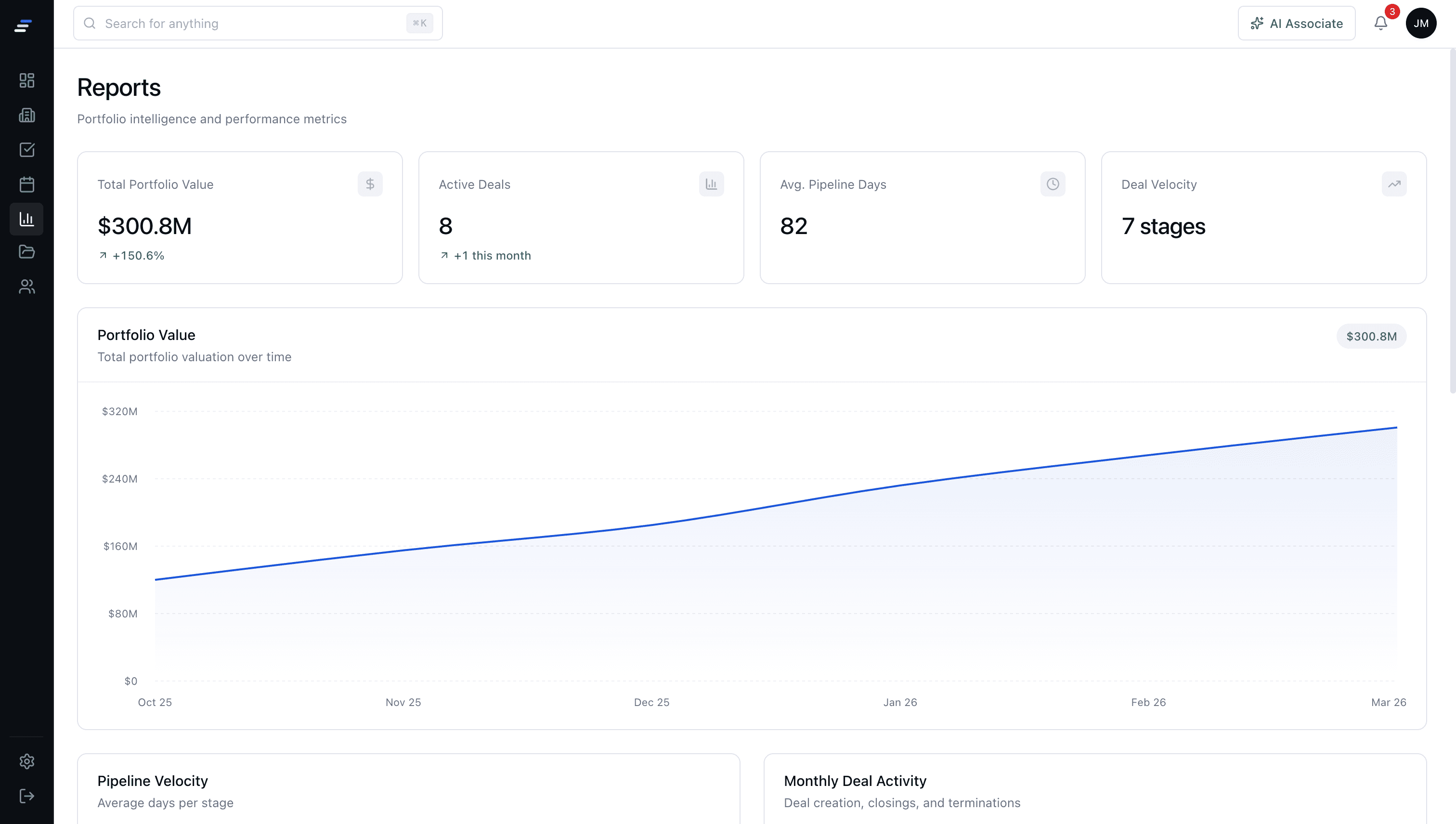The width and height of the screenshot is (1456, 824).
Task: Select the Reports bar chart icon in sidebar
Action: [26, 219]
